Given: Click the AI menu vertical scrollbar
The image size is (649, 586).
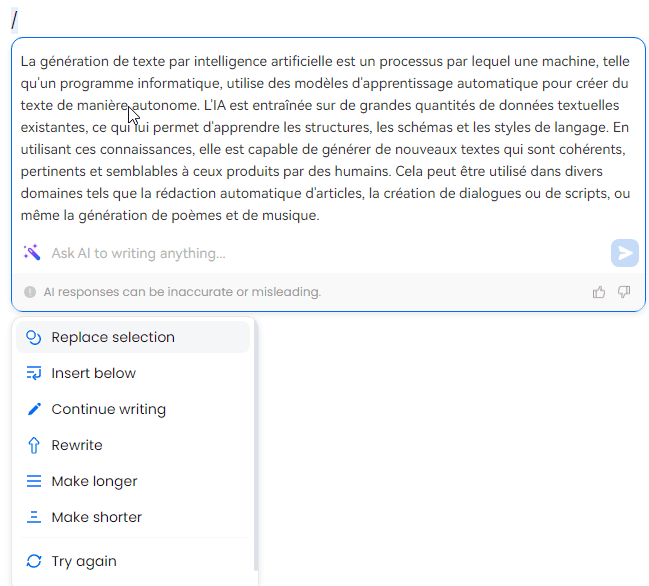Looking at the screenshot, I should coord(256,447).
